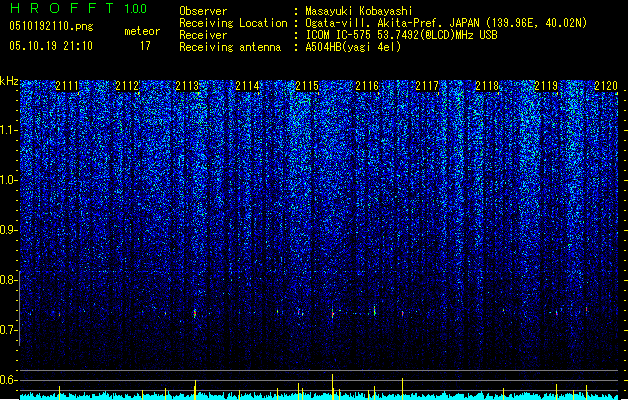The image size is (629, 400).
Task: Click the 2111 time marker
Action: click(x=67, y=86)
